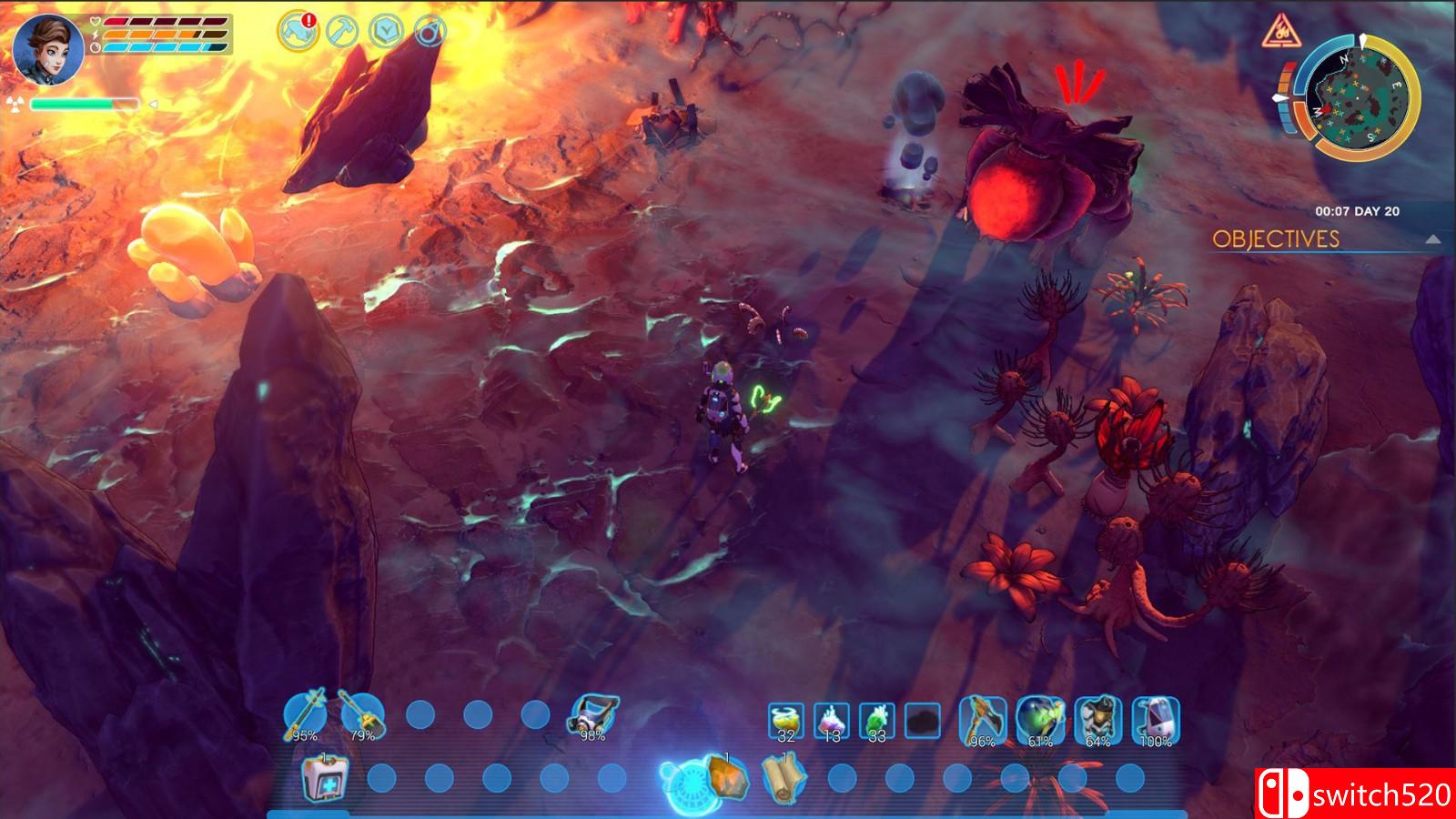
Task: Select the yellow potion with count 32
Action: pos(786,721)
